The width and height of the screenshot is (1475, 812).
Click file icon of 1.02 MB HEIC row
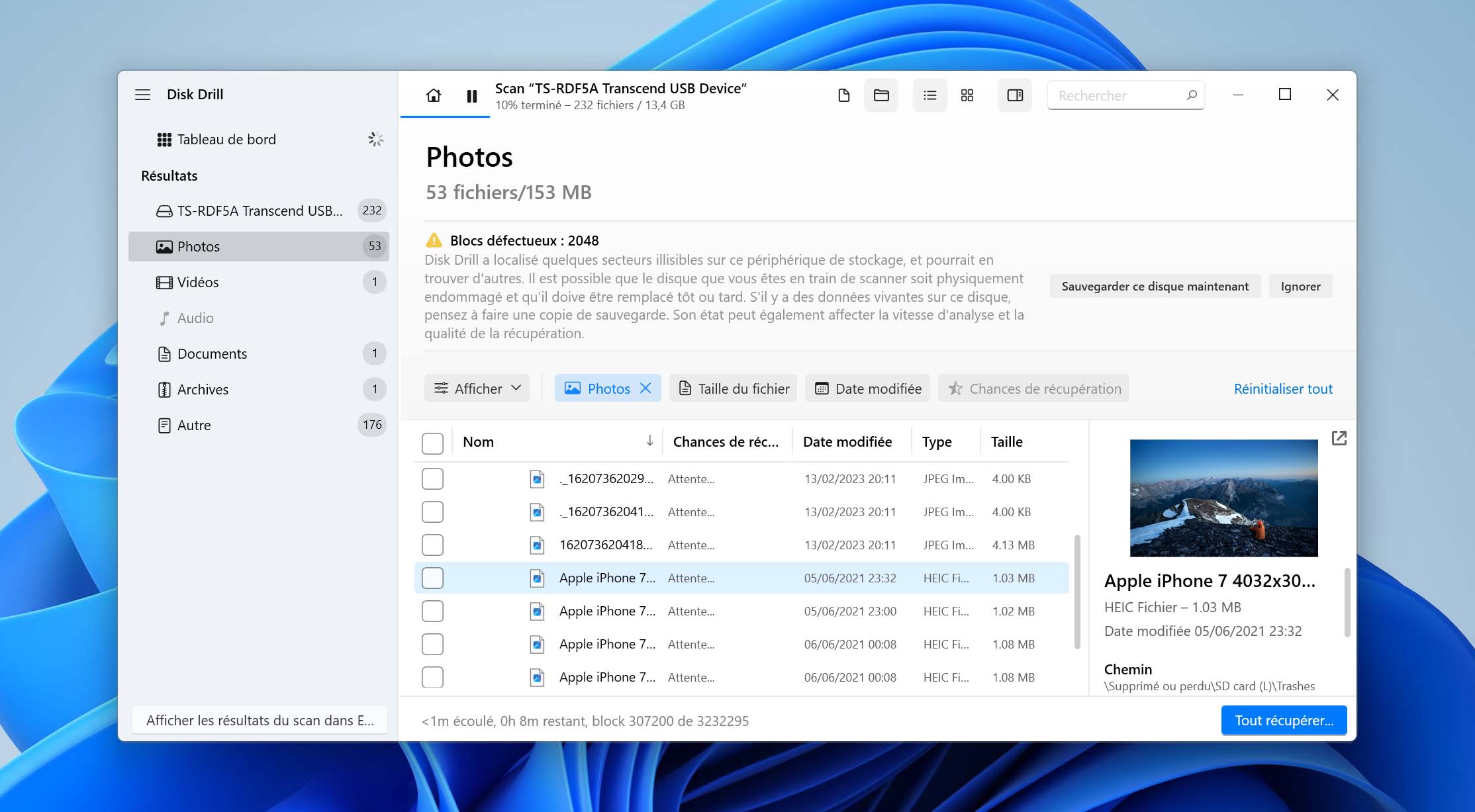[537, 611]
